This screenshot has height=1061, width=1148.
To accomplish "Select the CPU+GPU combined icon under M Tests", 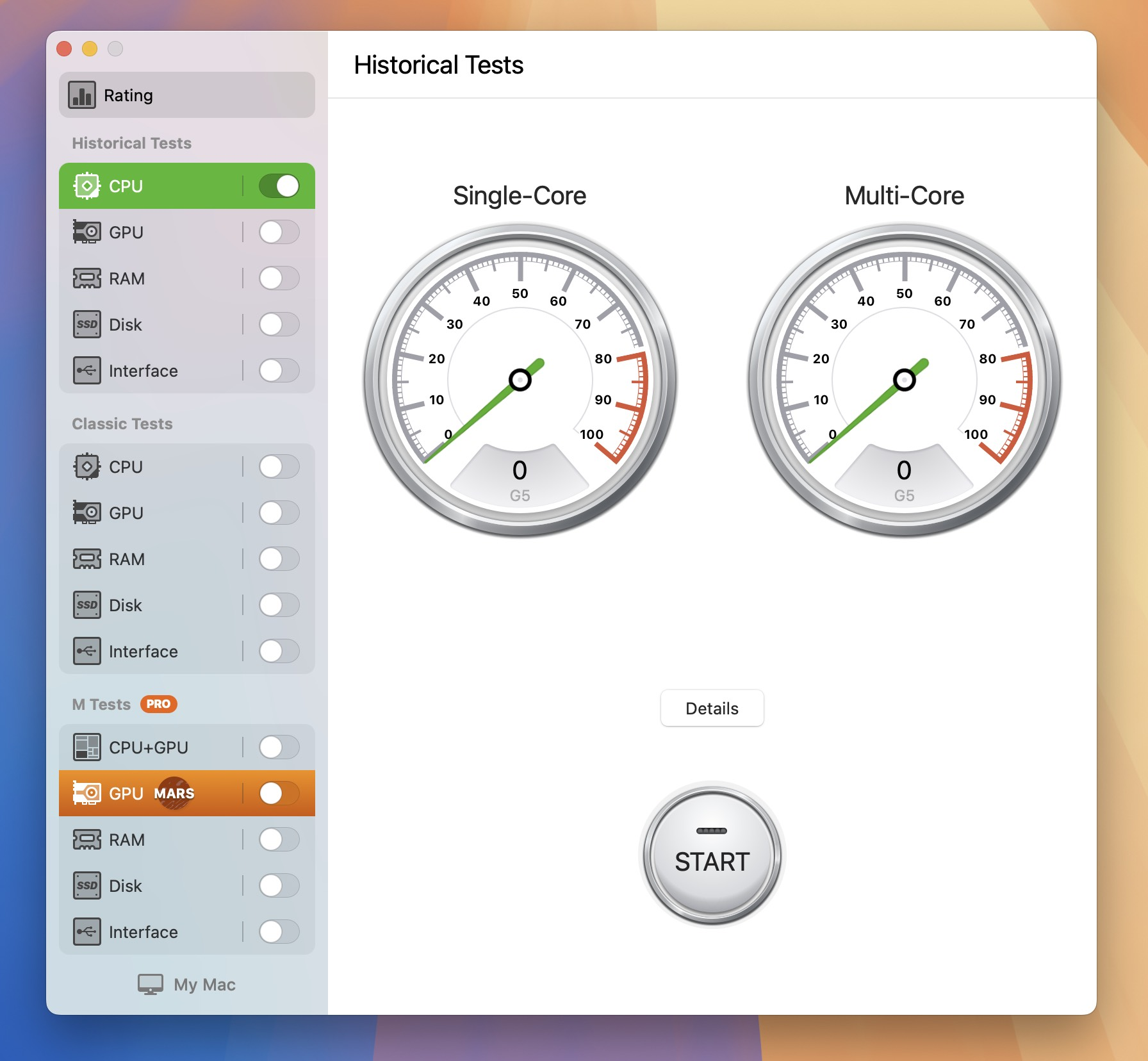I will coord(86,747).
